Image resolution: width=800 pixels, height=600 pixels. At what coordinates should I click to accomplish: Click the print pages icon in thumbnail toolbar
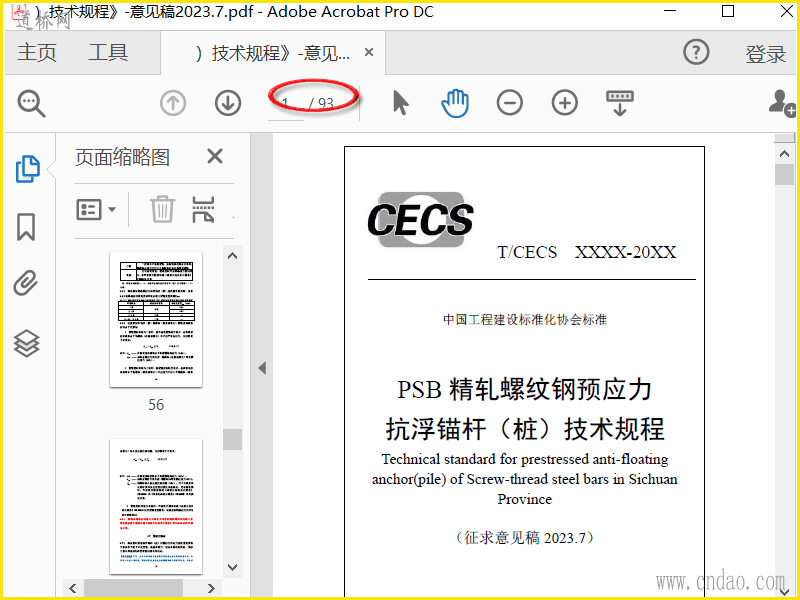203,209
